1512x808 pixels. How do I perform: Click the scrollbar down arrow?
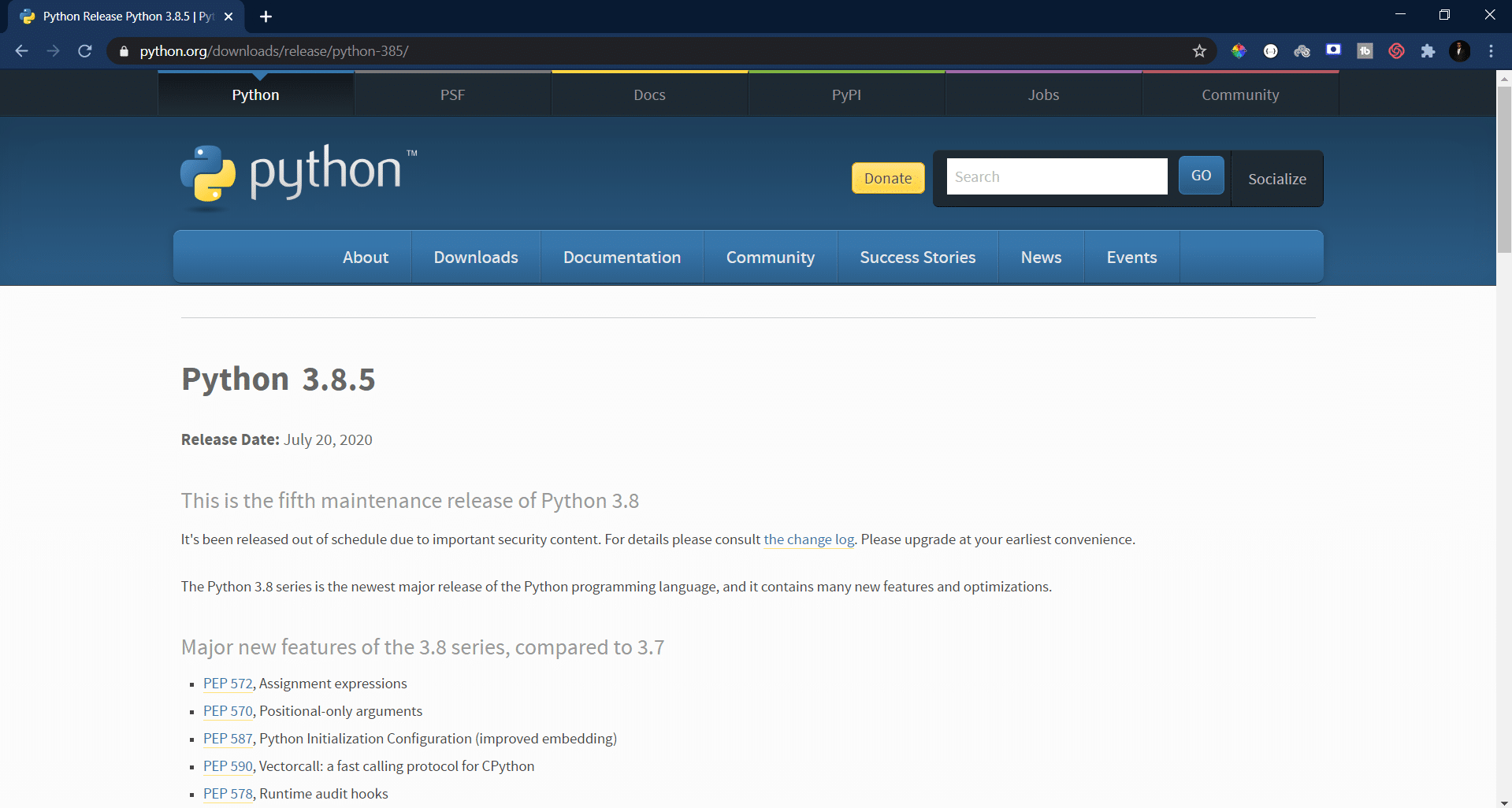click(1504, 802)
